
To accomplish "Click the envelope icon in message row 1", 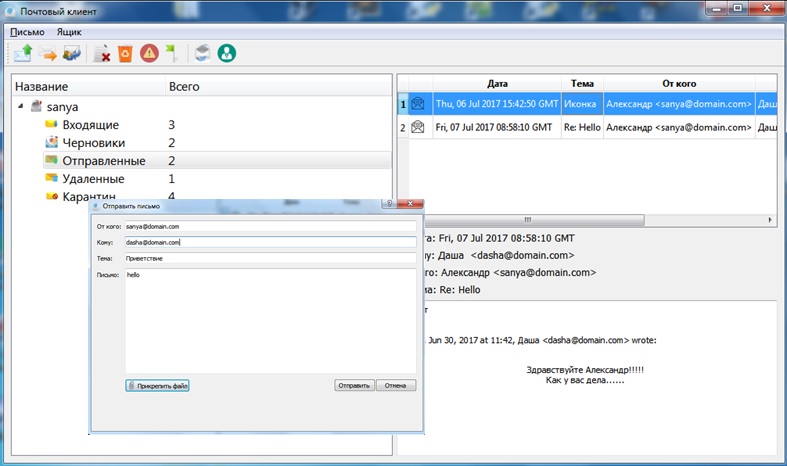I will point(418,104).
